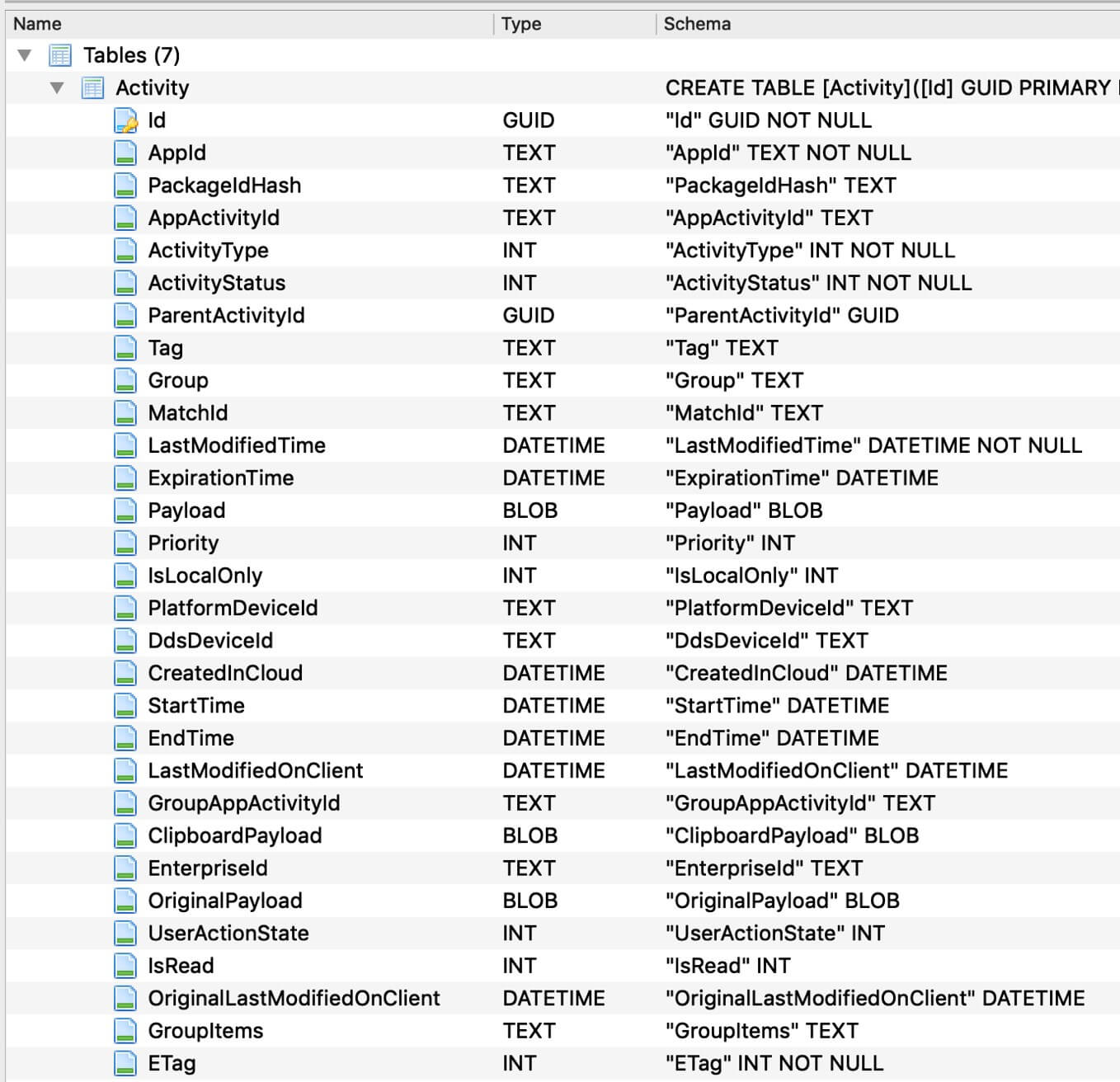
Task: Click the column icon next to AppId
Action: (124, 153)
